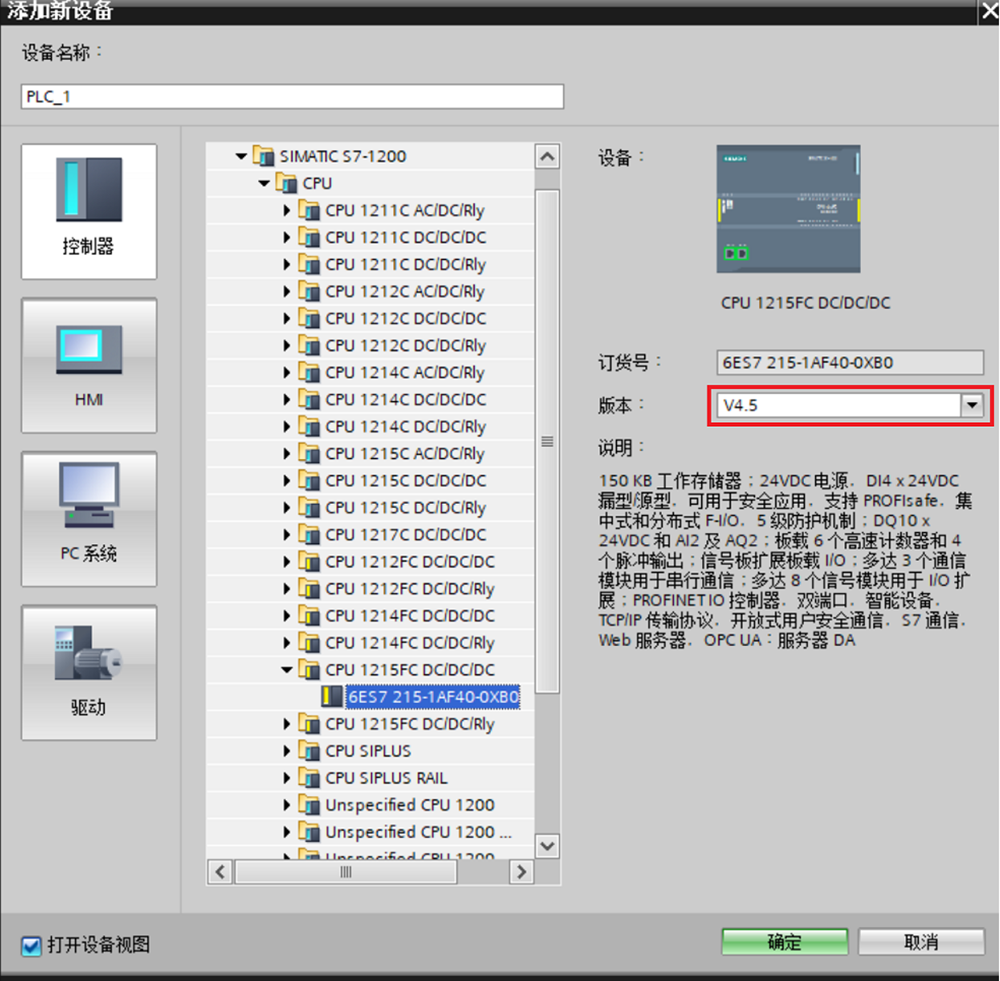Viewport: 1000px width, 981px height.
Task: Collapse the CPU 1215FC DC/DC/DC node
Action: (x=286, y=670)
